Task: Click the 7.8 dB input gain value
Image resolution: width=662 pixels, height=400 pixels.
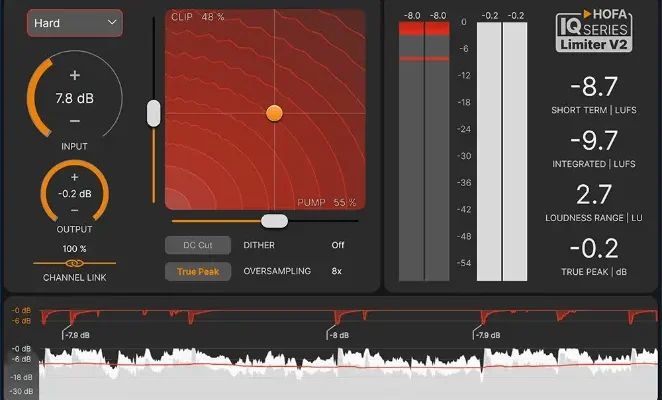Action: 75,99
